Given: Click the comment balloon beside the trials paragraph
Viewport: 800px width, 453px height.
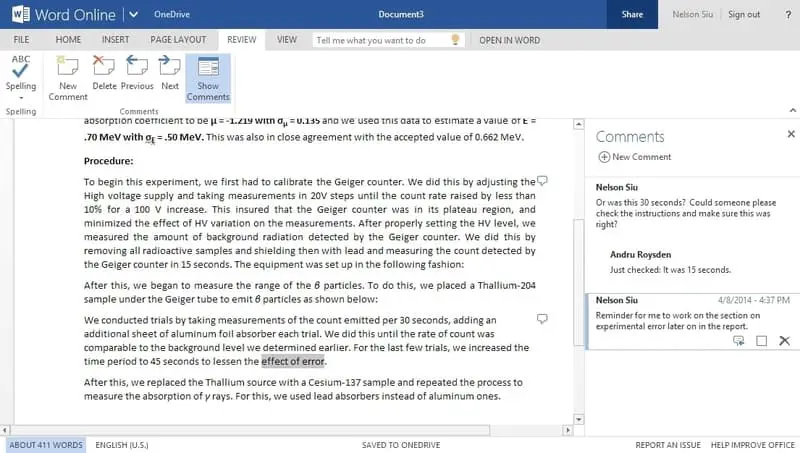Looking at the screenshot, I should click(542, 319).
